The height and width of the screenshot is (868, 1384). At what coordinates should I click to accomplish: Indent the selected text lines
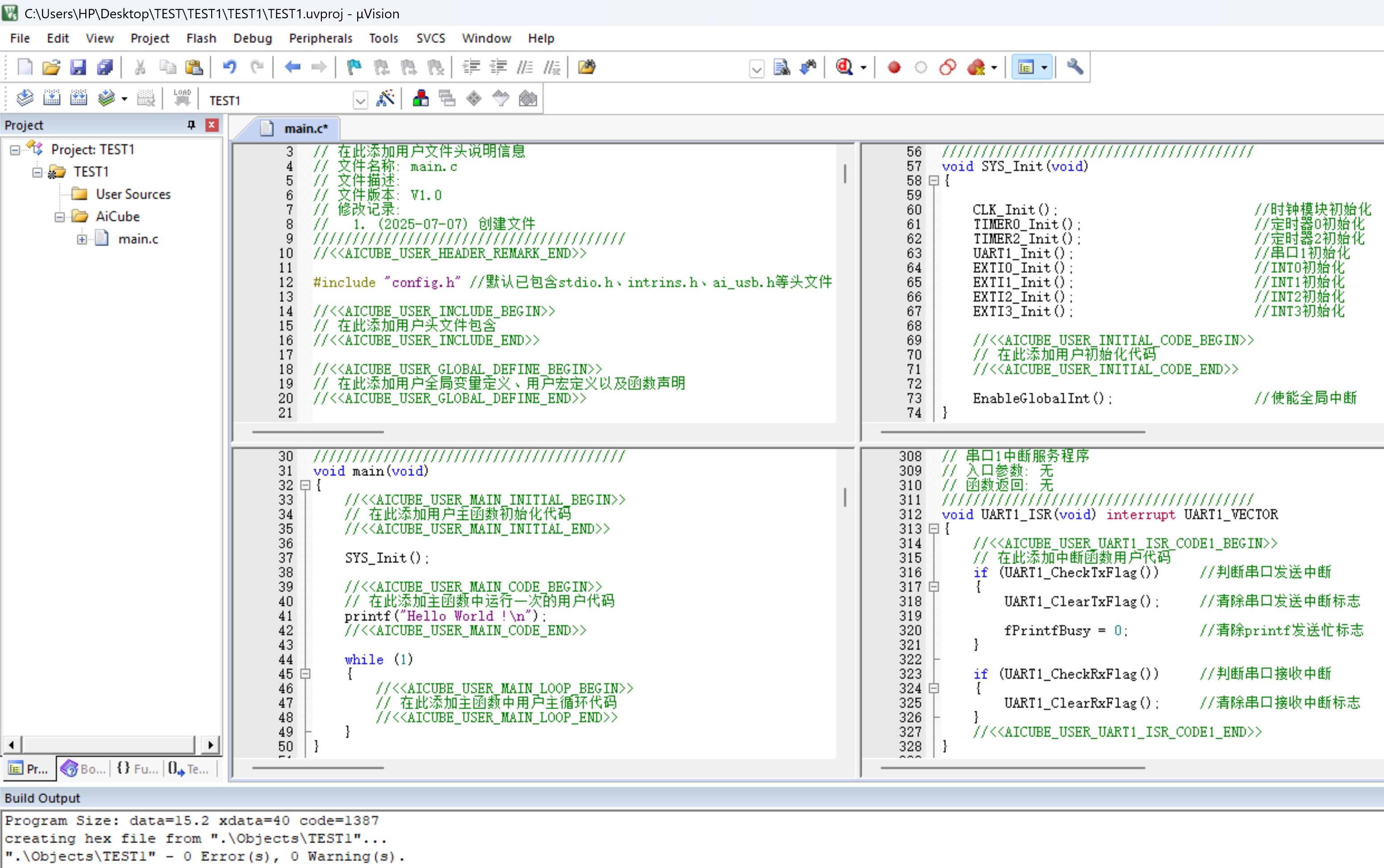tap(471, 67)
